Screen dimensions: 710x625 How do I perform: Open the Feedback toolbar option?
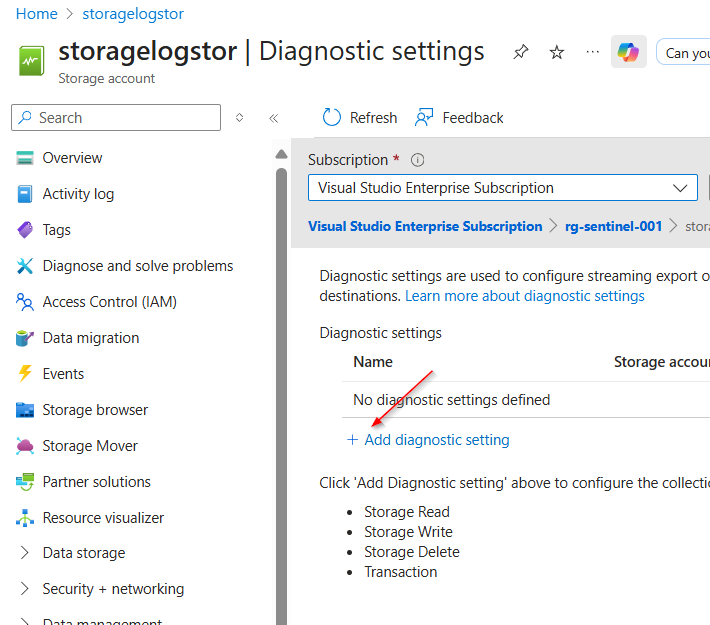pos(459,118)
